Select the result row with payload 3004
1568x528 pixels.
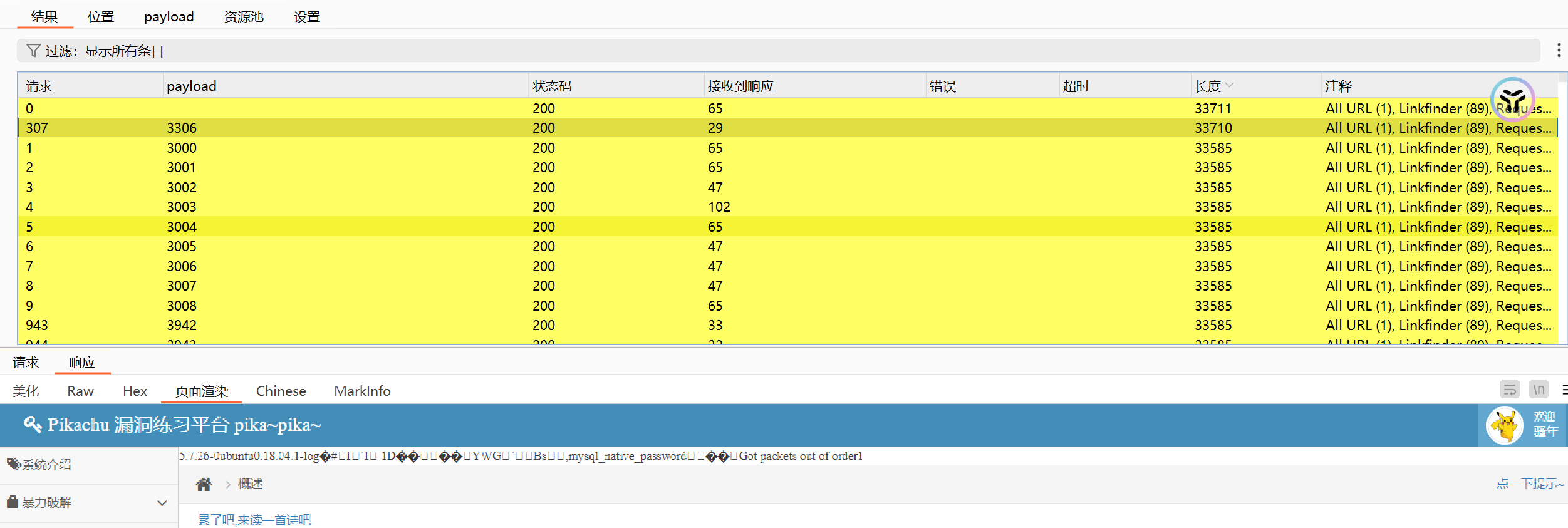point(182,227)
